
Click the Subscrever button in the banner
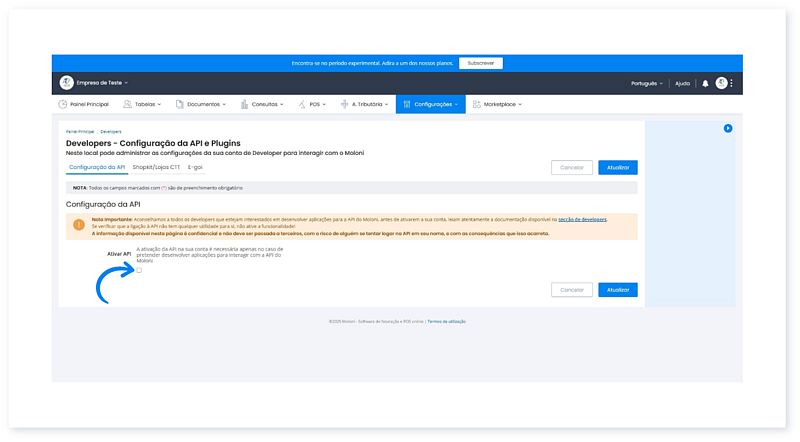coord(481,62)
